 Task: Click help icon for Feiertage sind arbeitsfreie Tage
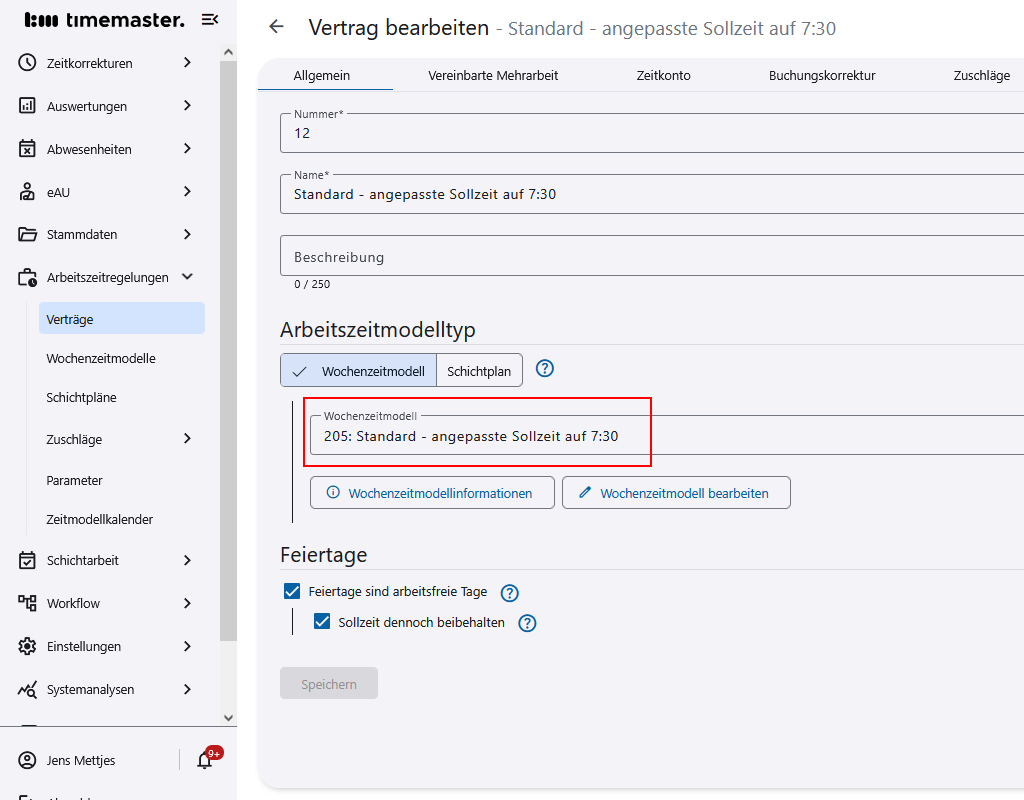click(x=510, y=593)
